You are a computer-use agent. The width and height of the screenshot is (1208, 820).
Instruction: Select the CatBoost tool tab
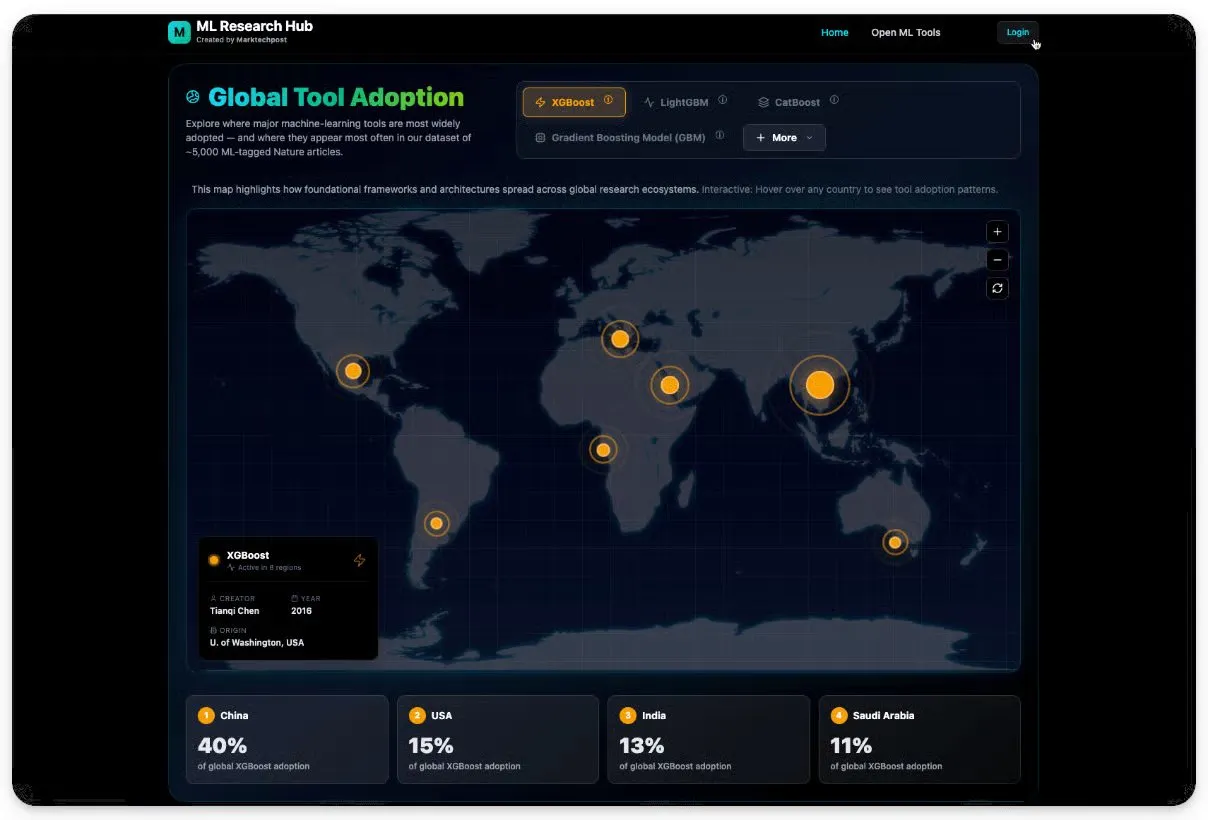[797, 102]
